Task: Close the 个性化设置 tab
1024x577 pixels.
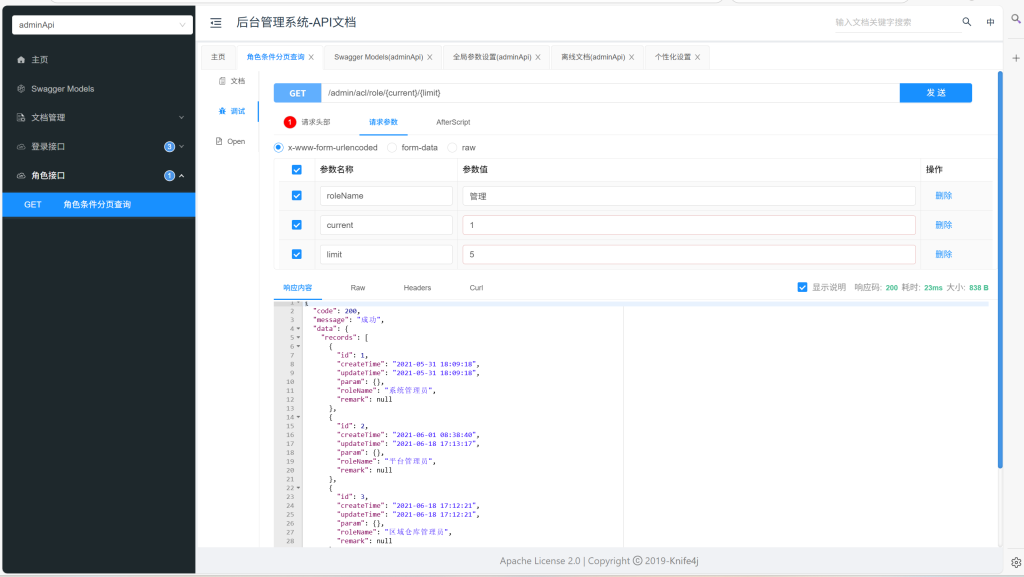Action: pos(697,57)
